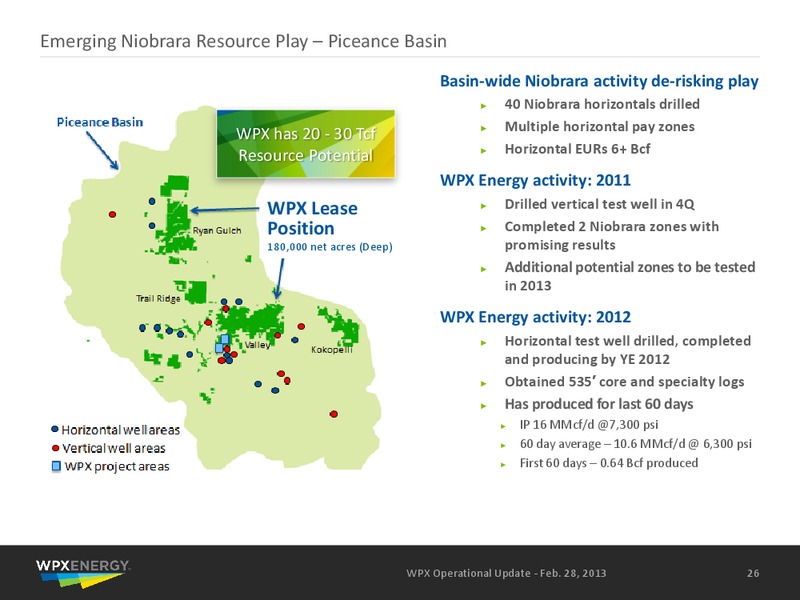
Task: Click the WPX Energy logo in footer
Action: (83, 573)
